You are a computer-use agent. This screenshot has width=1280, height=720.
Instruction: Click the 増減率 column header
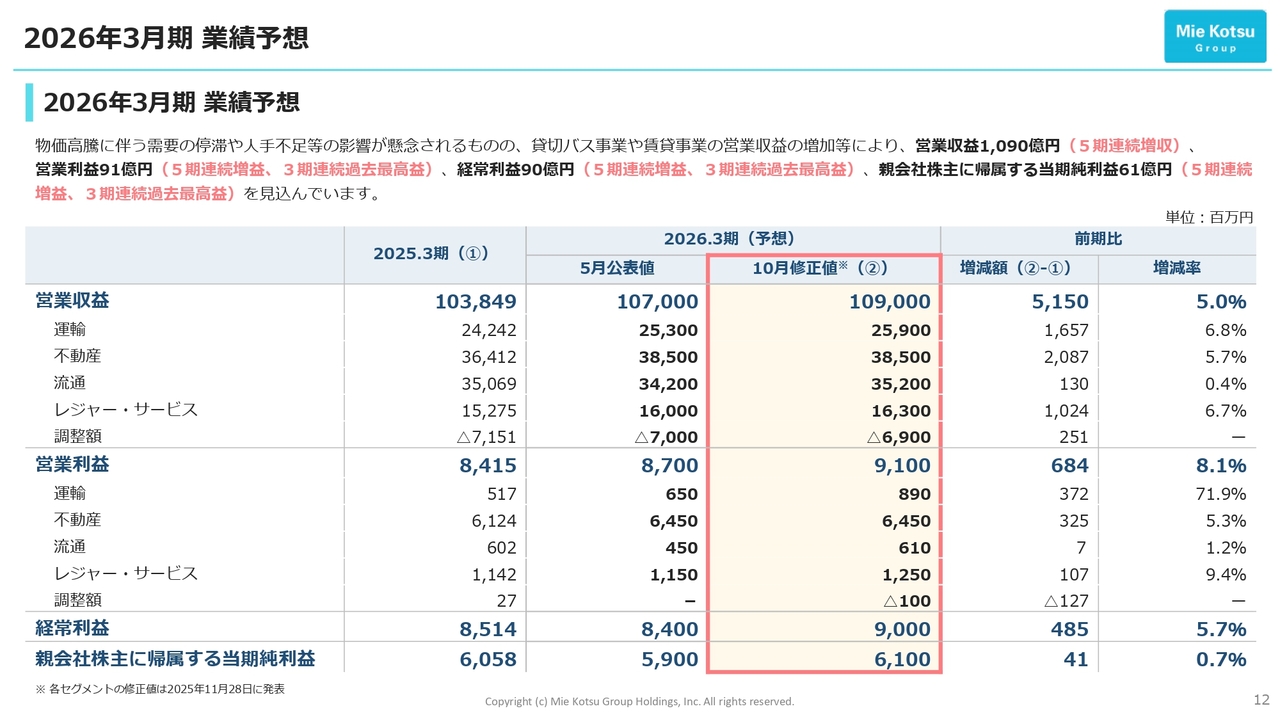1176,269
